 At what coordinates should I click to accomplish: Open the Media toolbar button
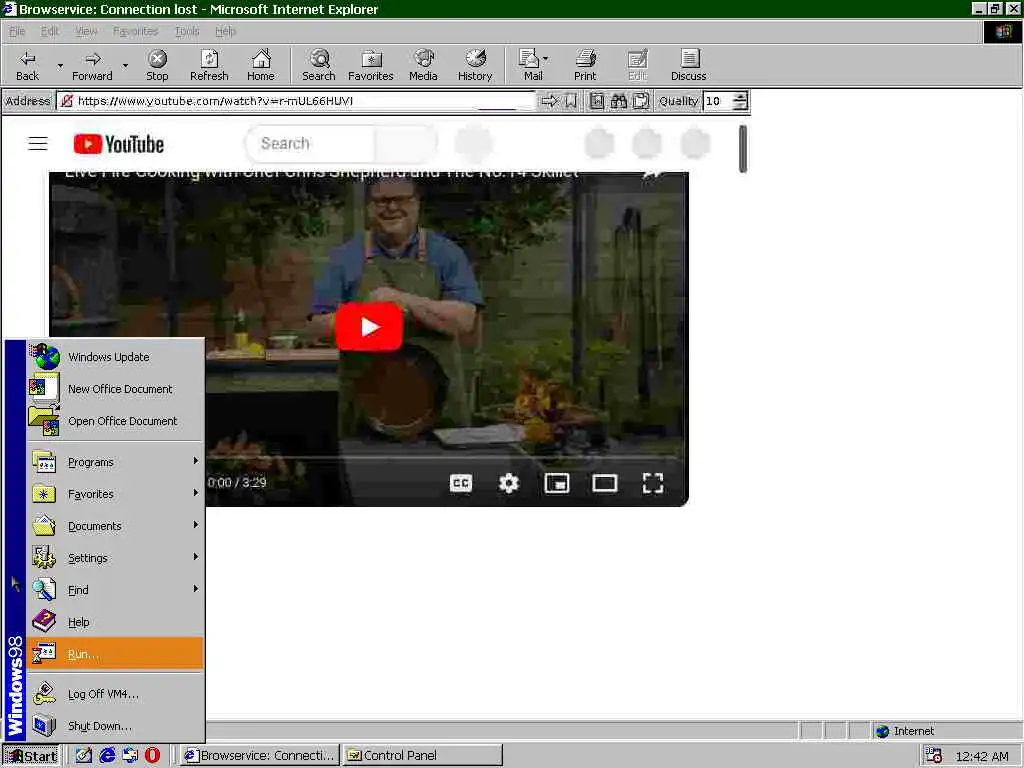(x=423, y=65)
